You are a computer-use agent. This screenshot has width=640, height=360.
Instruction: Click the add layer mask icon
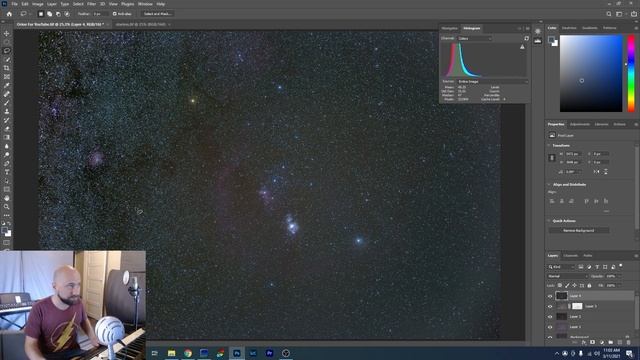point(592,342)
